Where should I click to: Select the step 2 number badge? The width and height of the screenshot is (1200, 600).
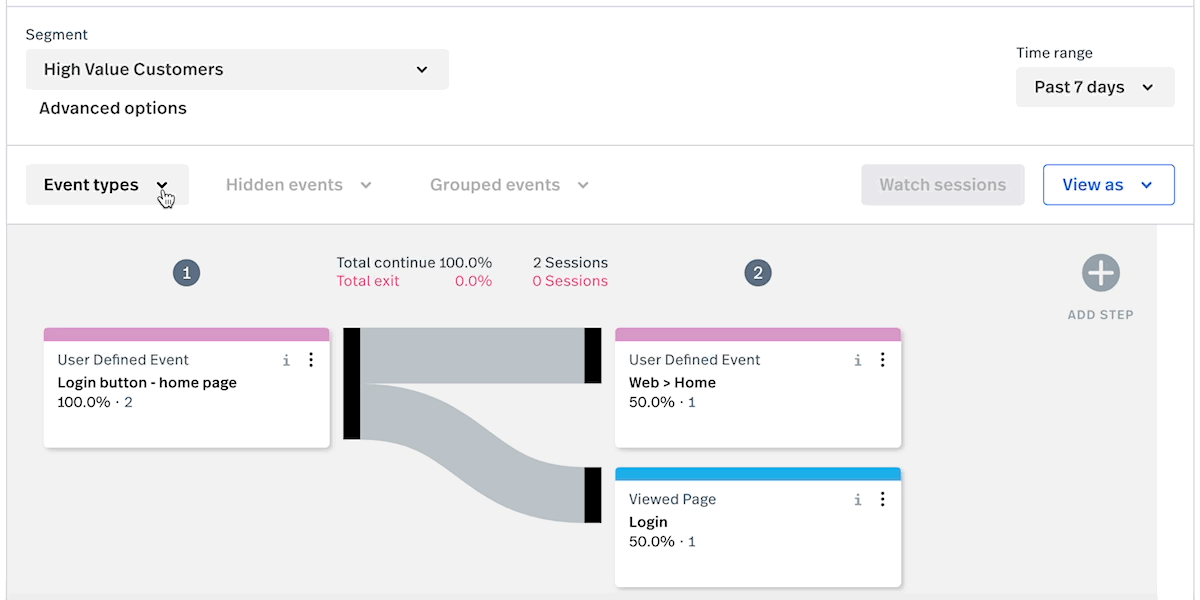pyautogui.click(x=758, y=273)
